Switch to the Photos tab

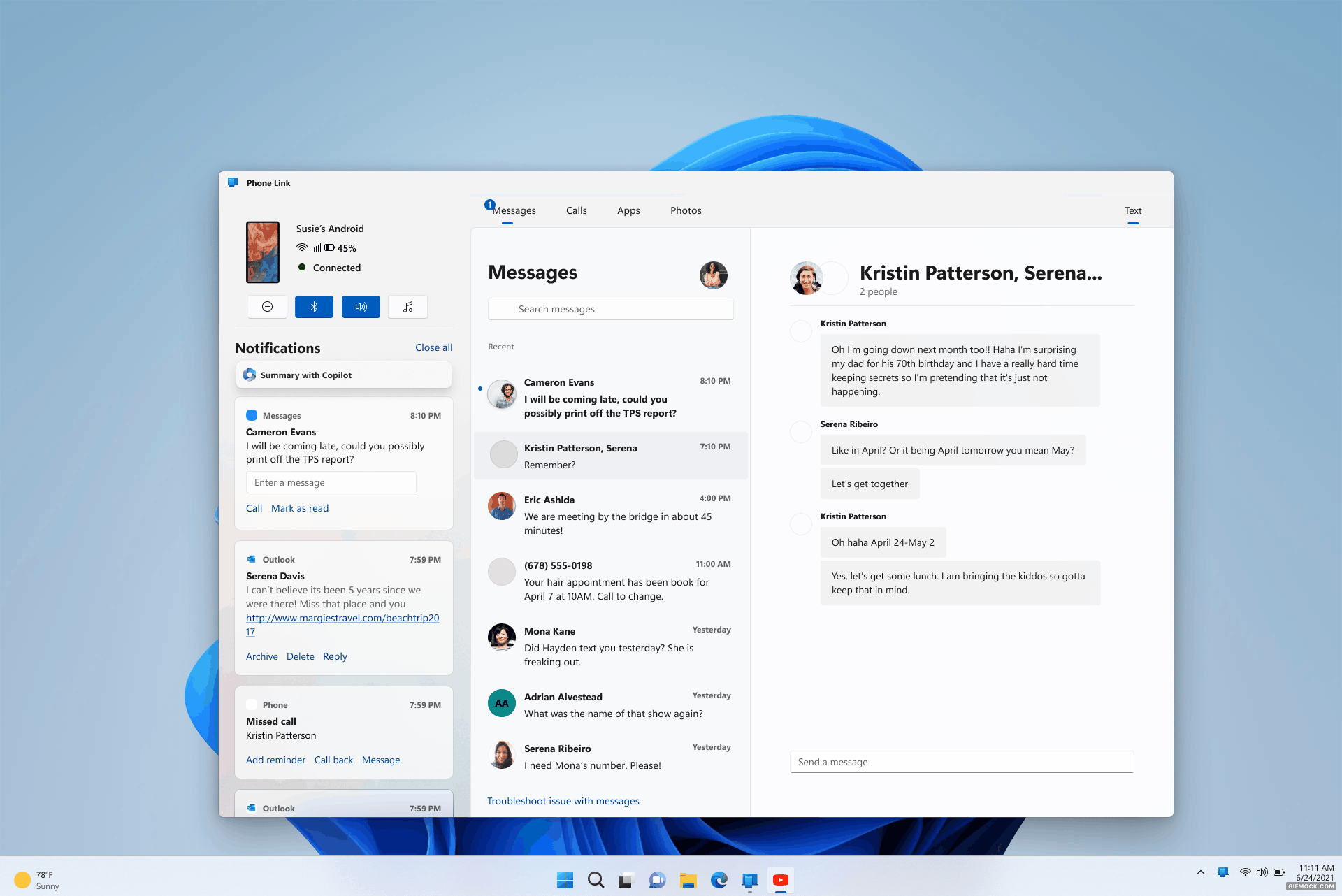point(685,210)
